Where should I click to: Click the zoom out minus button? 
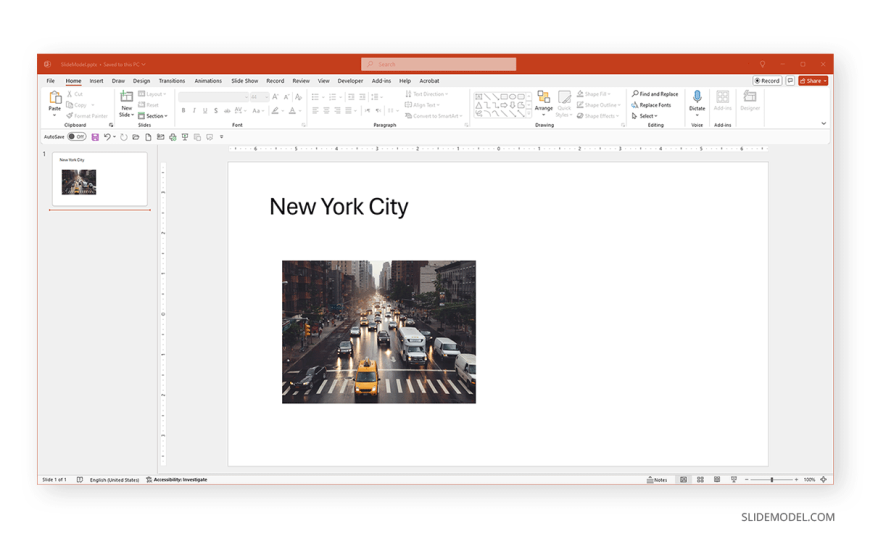click(747, 480)
